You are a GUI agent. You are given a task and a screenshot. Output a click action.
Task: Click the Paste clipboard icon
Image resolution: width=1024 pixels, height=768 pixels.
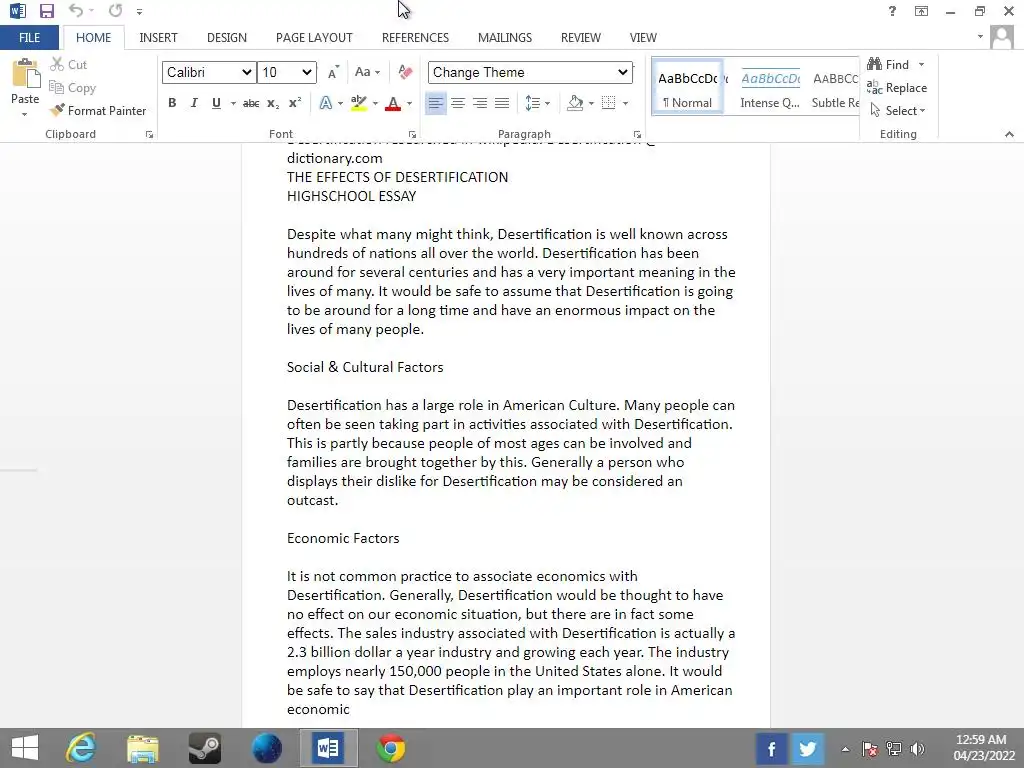point(25,73)
